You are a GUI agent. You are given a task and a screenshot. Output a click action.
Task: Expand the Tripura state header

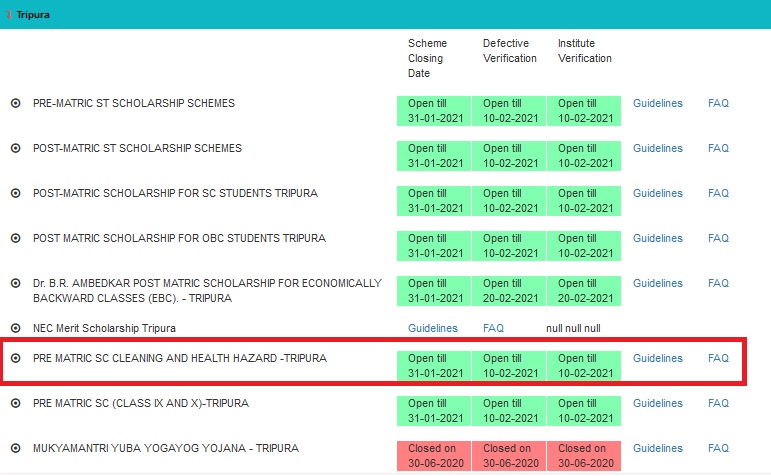[32, 15]
